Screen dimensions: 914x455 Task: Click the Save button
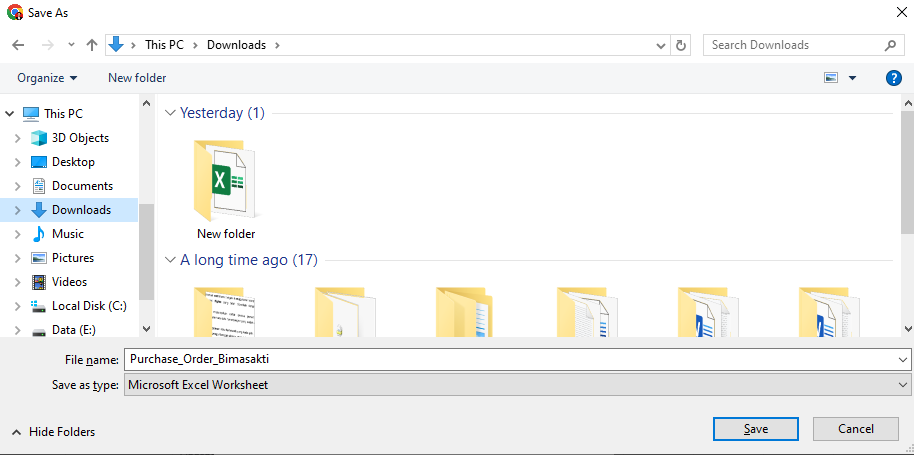point(756,429)
